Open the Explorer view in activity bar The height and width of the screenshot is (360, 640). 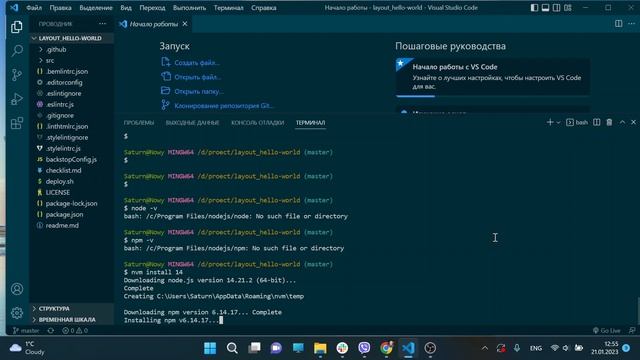coord(17,27)
